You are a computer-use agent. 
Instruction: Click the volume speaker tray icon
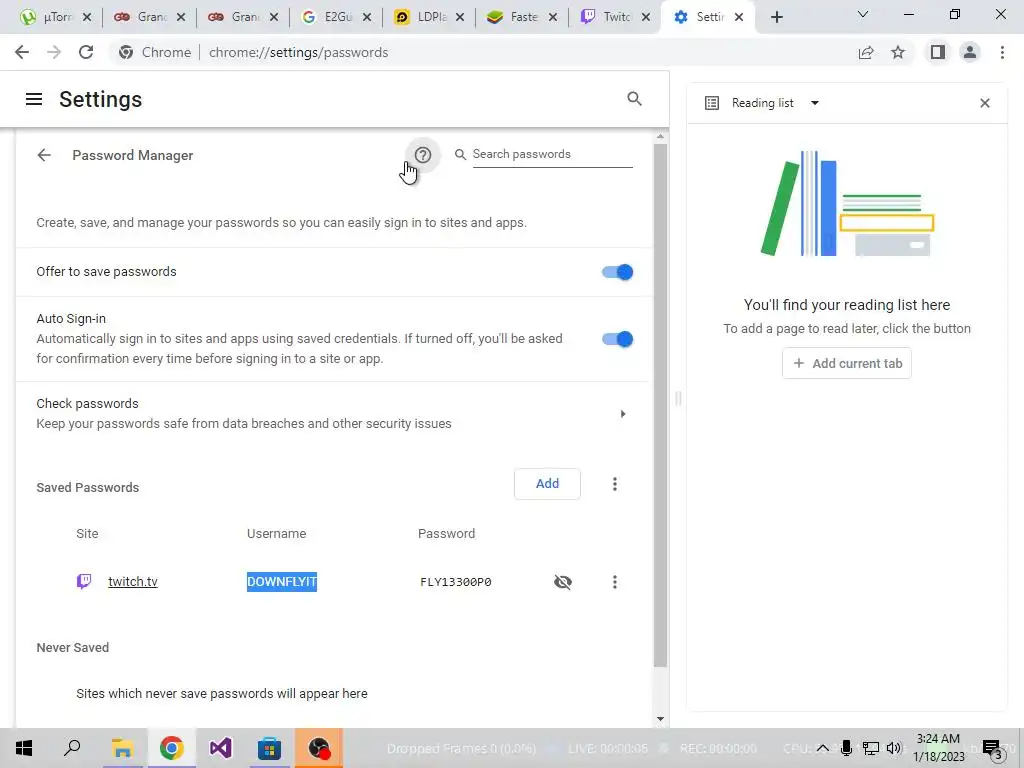coord(894,748)
